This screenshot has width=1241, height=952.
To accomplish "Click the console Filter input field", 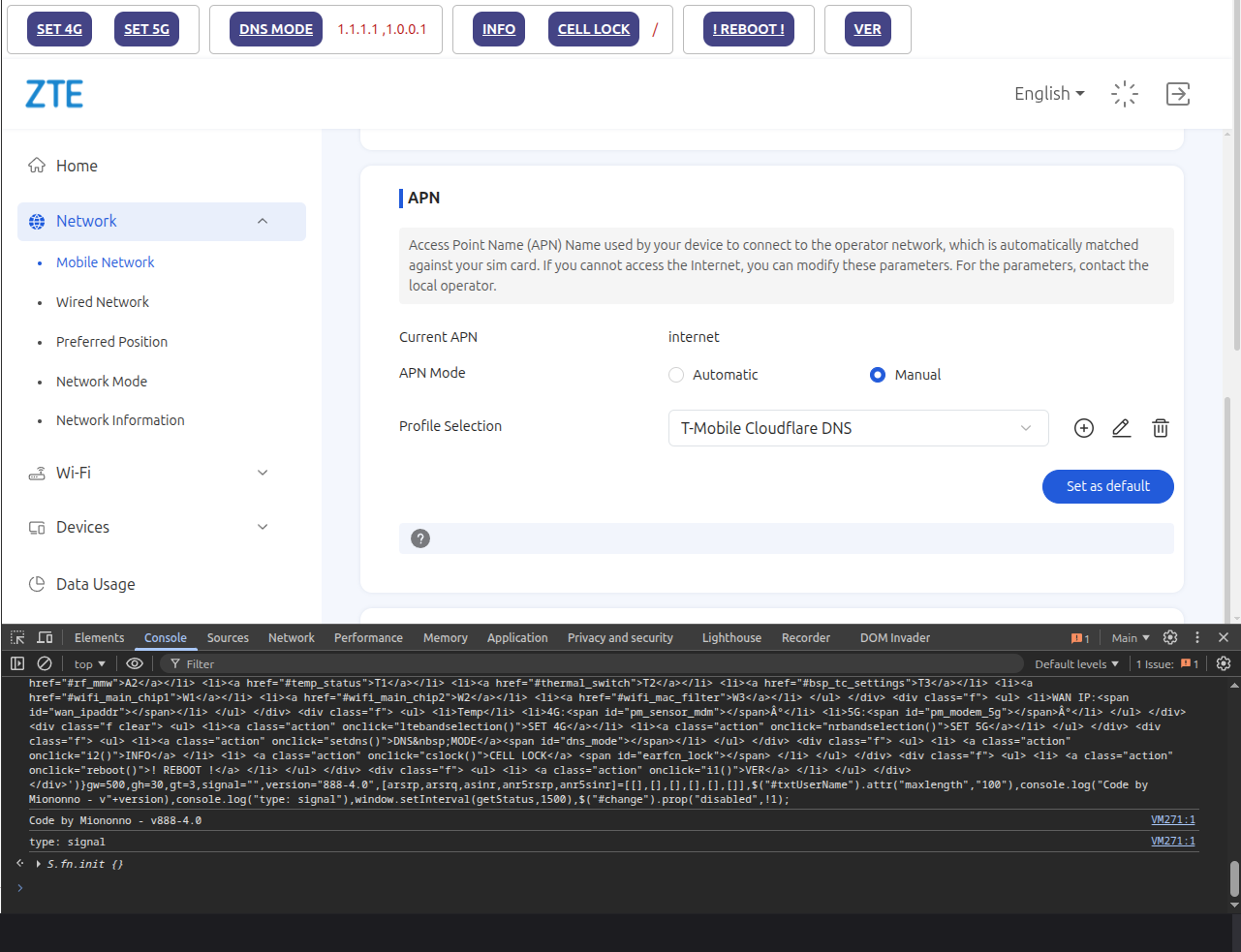I will [x=581, y=663].
